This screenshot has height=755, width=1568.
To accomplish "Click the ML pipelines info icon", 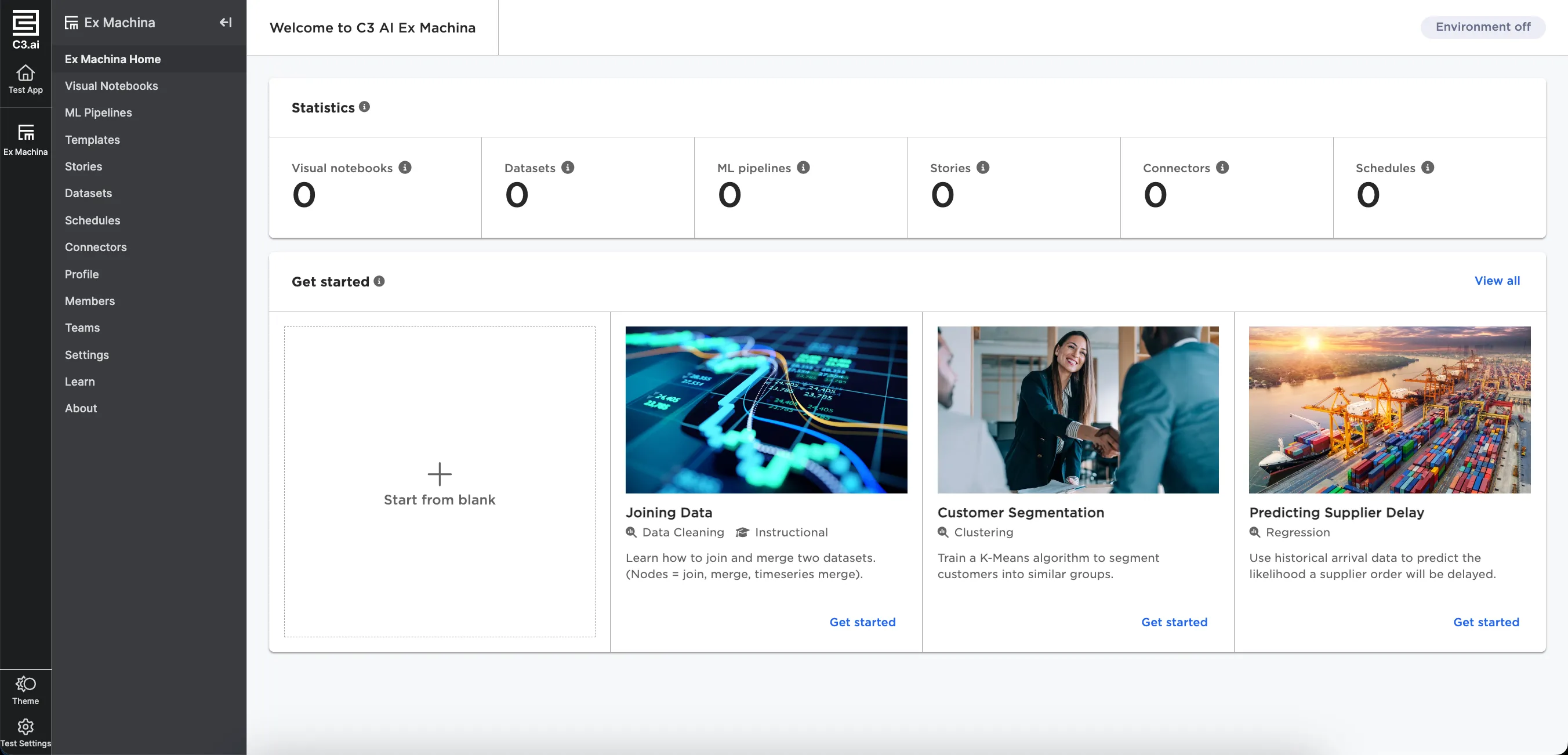I will pyautogui.click(x=803, y=168).
